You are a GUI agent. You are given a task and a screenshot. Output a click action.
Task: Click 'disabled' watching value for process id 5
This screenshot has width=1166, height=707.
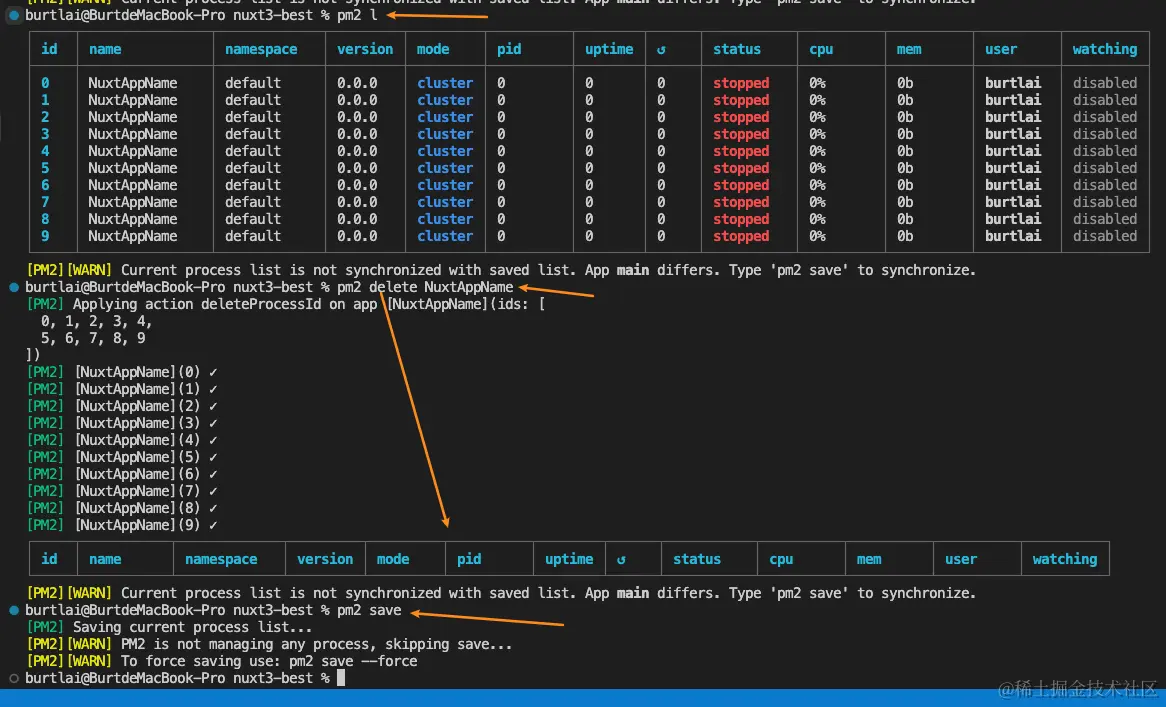(x=1104, y=168)
